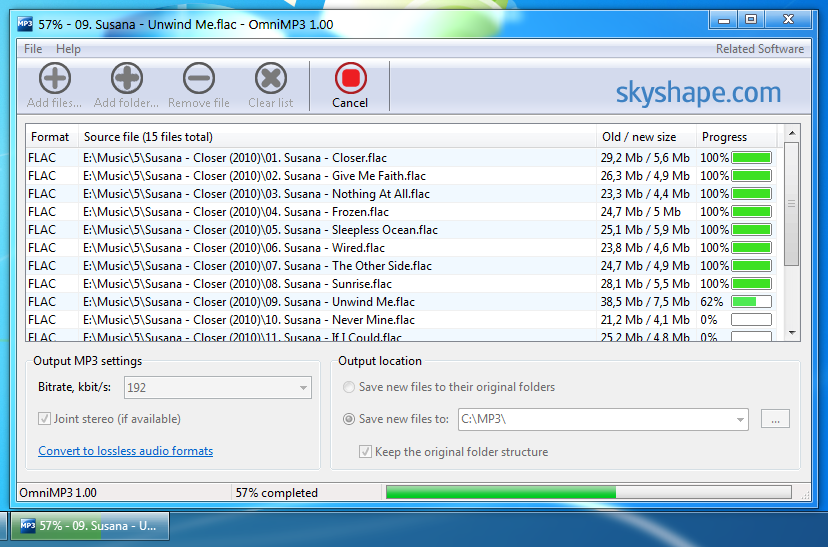Click the Add folder toolbar icon
The width and height of the screenshot is (828, 547).
(x=126, y=78)
